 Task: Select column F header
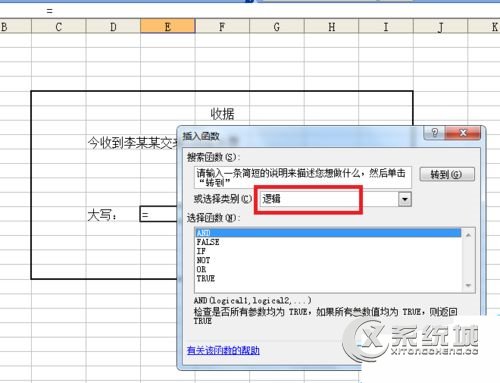coord(222,26)
